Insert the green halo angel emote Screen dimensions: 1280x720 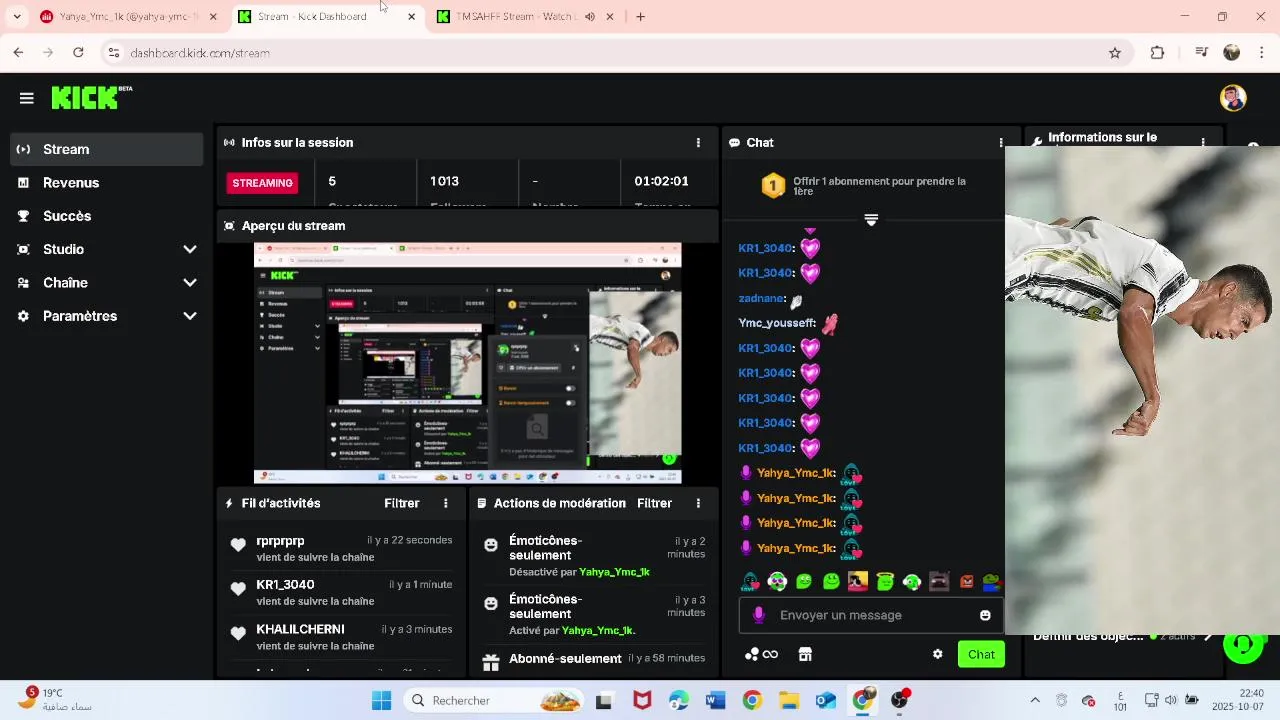pos(885,581)
